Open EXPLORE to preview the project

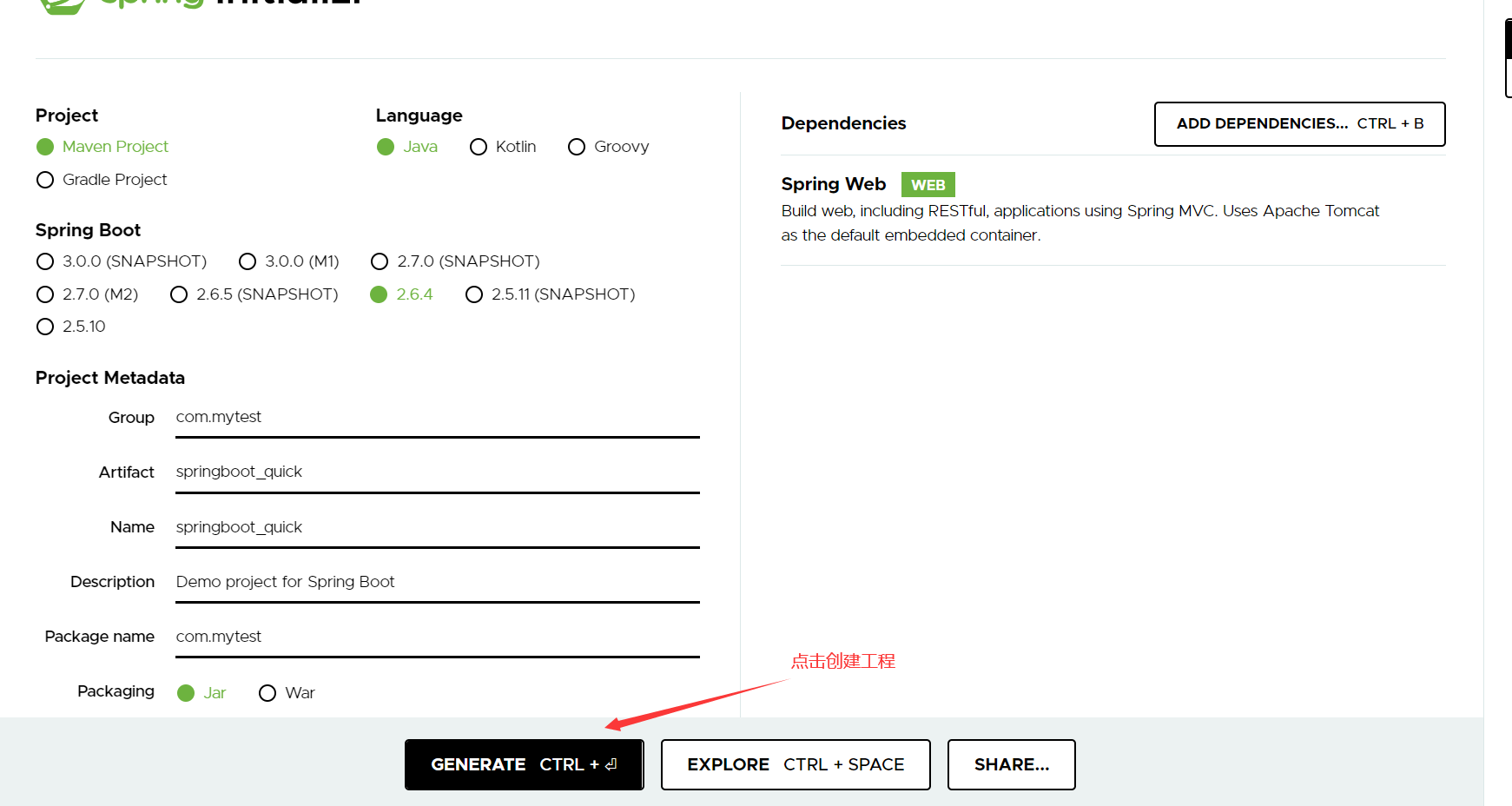click(x=795, y=764)
